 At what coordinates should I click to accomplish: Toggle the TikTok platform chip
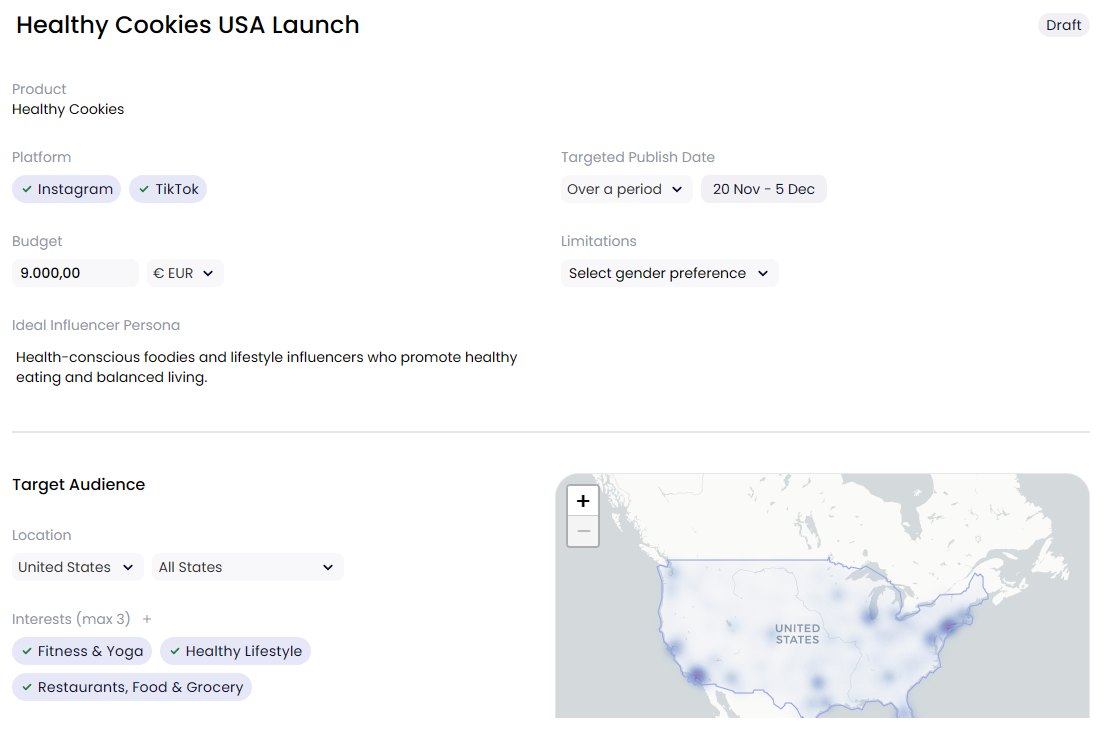click(168, 189)
